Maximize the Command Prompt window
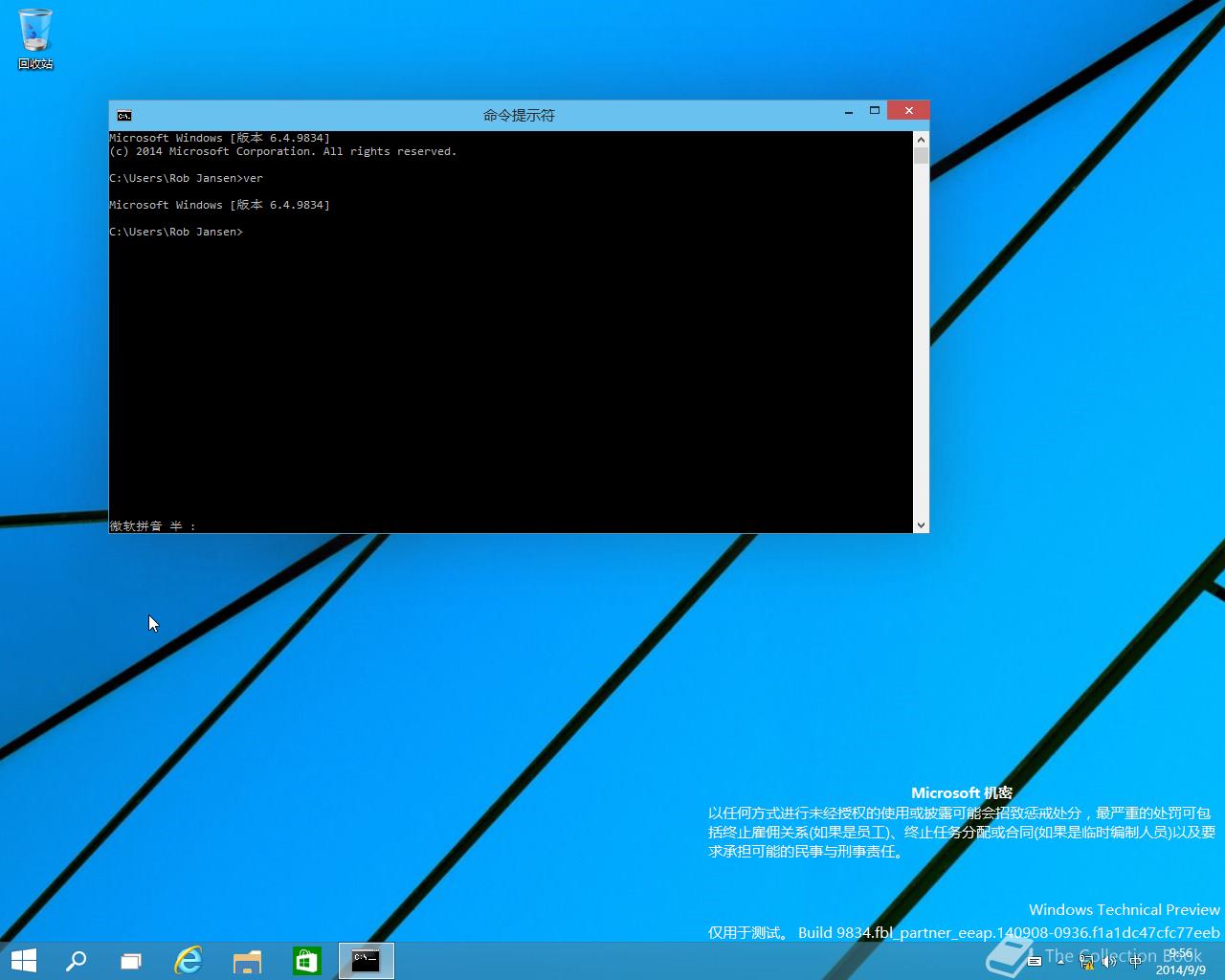 point(874,111)
